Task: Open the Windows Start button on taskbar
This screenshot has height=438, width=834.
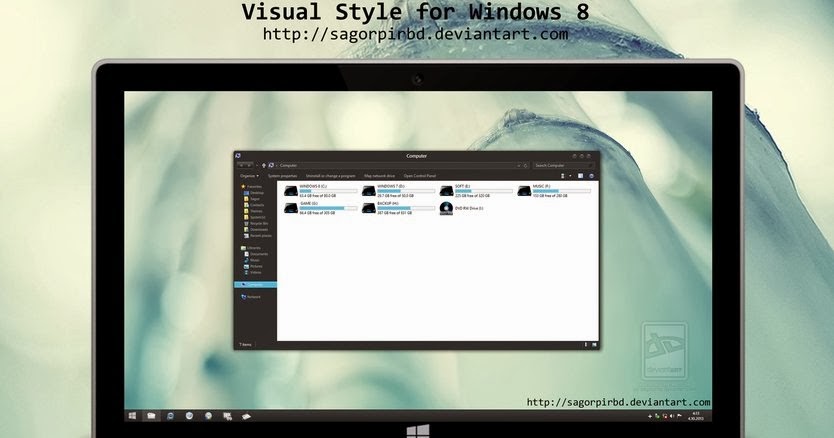Action: pyautogui.click(x=132, y=416)
